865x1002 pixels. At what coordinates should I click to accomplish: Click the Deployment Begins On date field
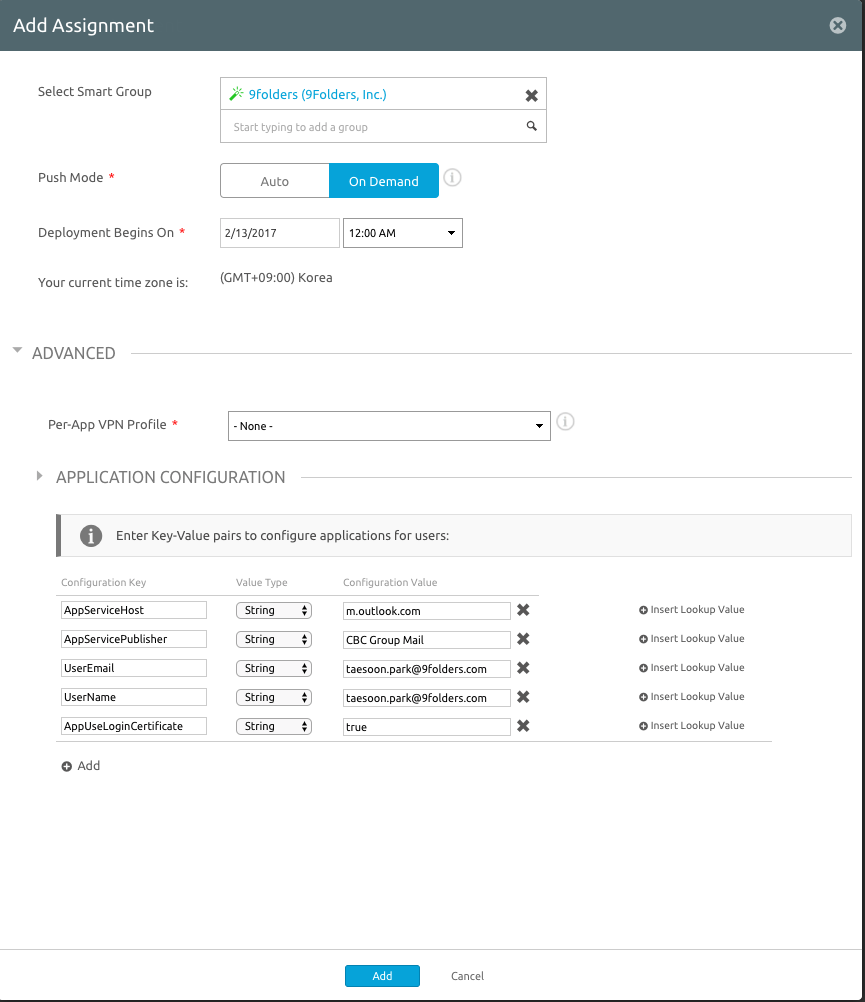[x=279, y=233]
